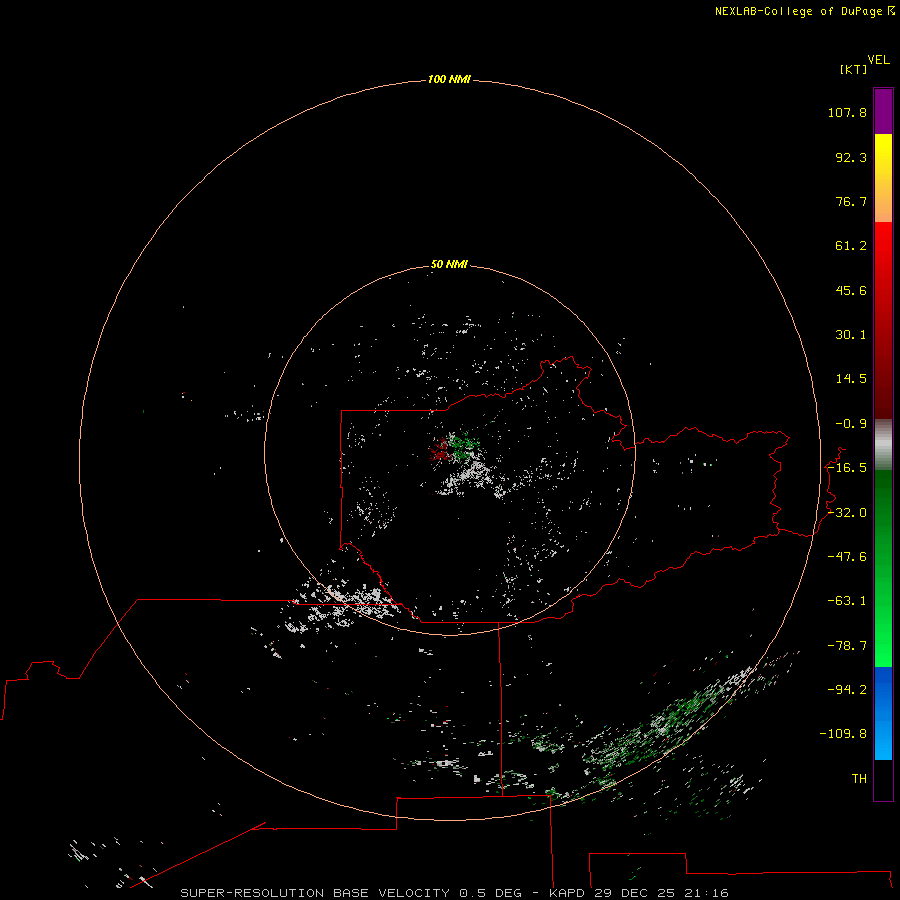900x900 pixels.
Task: Click the red outbound velocity cluster near radar
Action: click(x=439, y=449)
